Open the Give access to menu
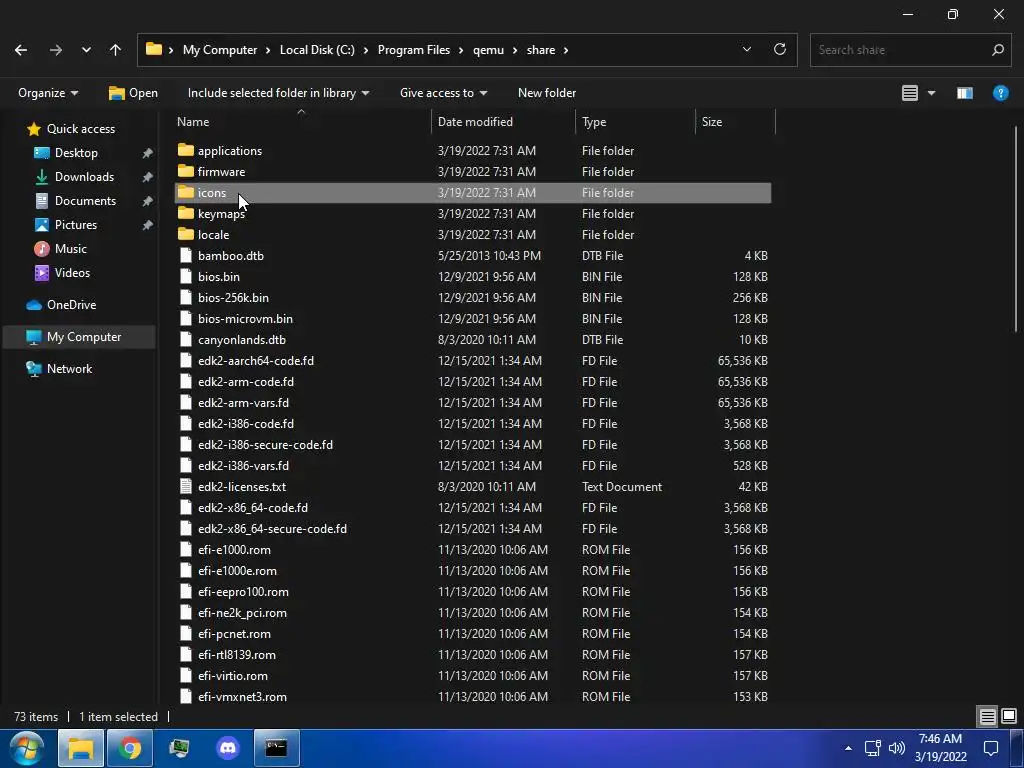Image resolution: width=1024 pixels, height=768 pixels. pos(443,93)
